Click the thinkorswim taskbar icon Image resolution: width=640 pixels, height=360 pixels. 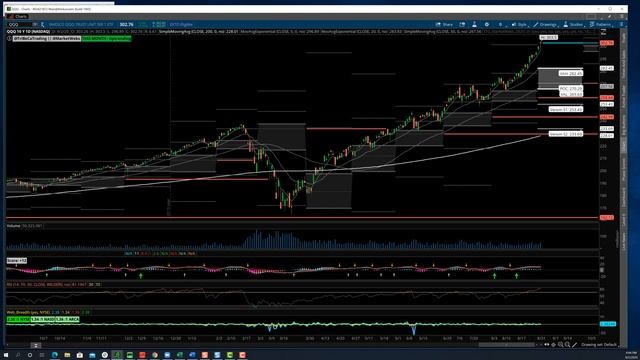117,355
